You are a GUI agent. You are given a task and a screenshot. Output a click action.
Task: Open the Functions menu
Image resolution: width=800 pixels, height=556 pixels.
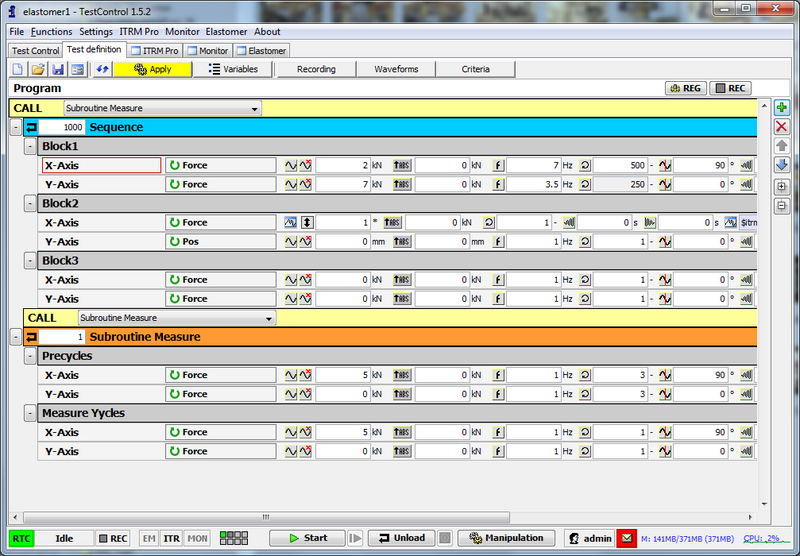pyautogui.click(x=51, y=32)
